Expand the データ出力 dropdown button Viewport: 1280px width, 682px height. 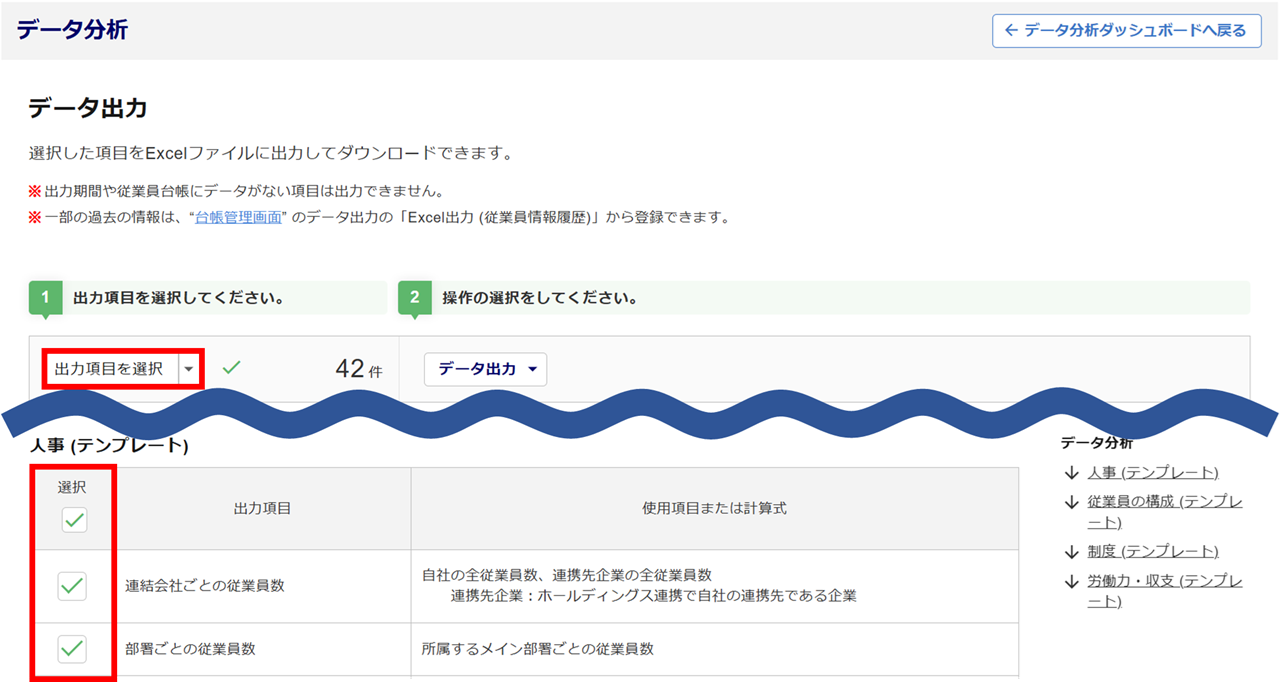click(x=486, y=369)
